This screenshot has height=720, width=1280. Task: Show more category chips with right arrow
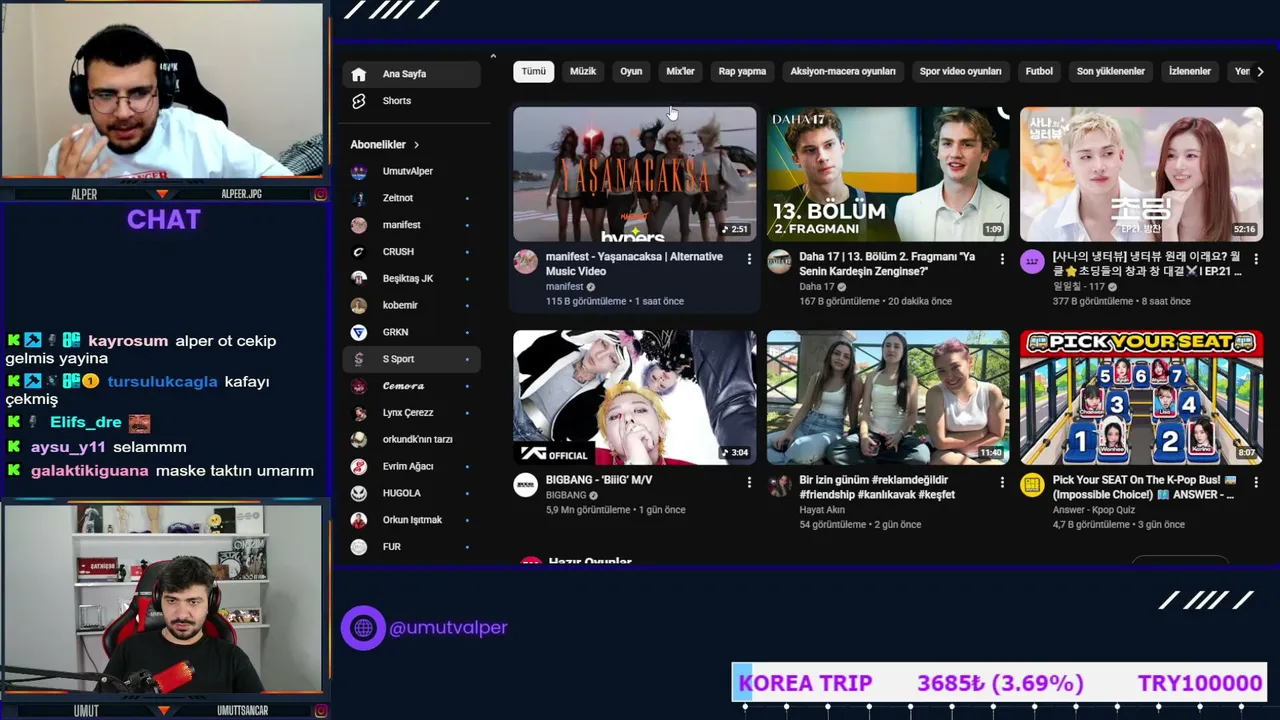click(x=1260, y=72)
